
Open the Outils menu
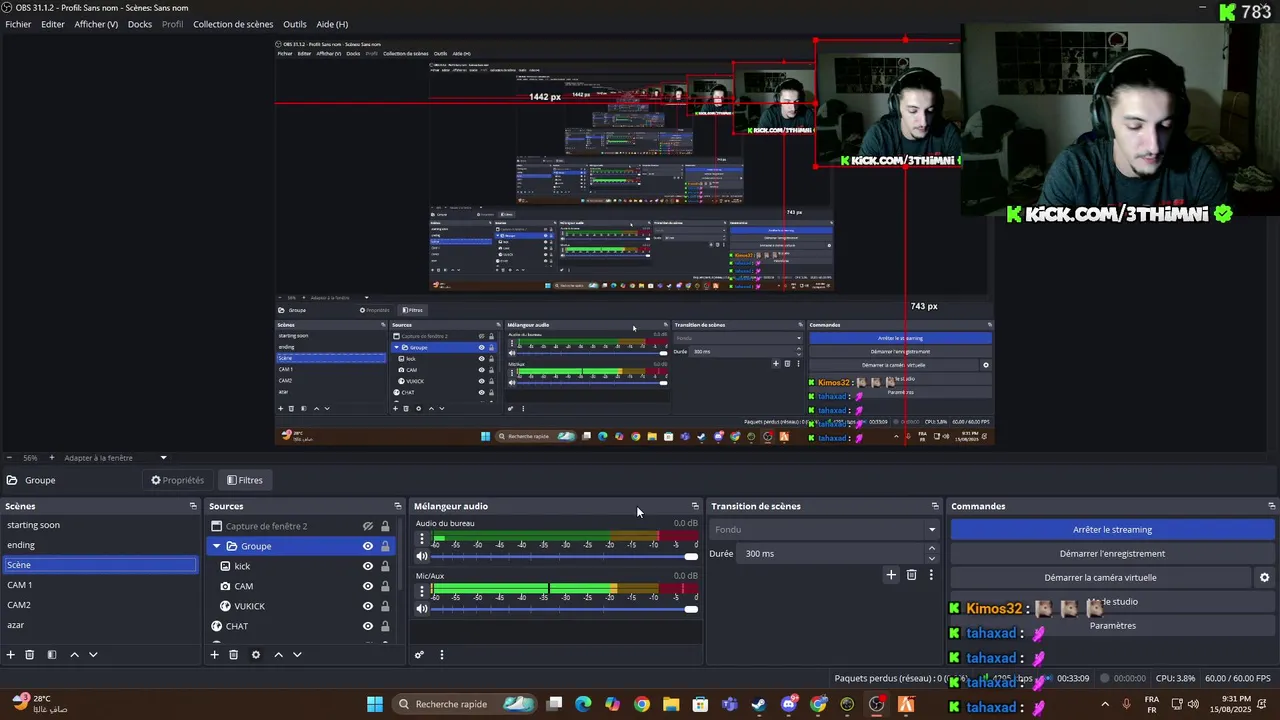point(295,24)
